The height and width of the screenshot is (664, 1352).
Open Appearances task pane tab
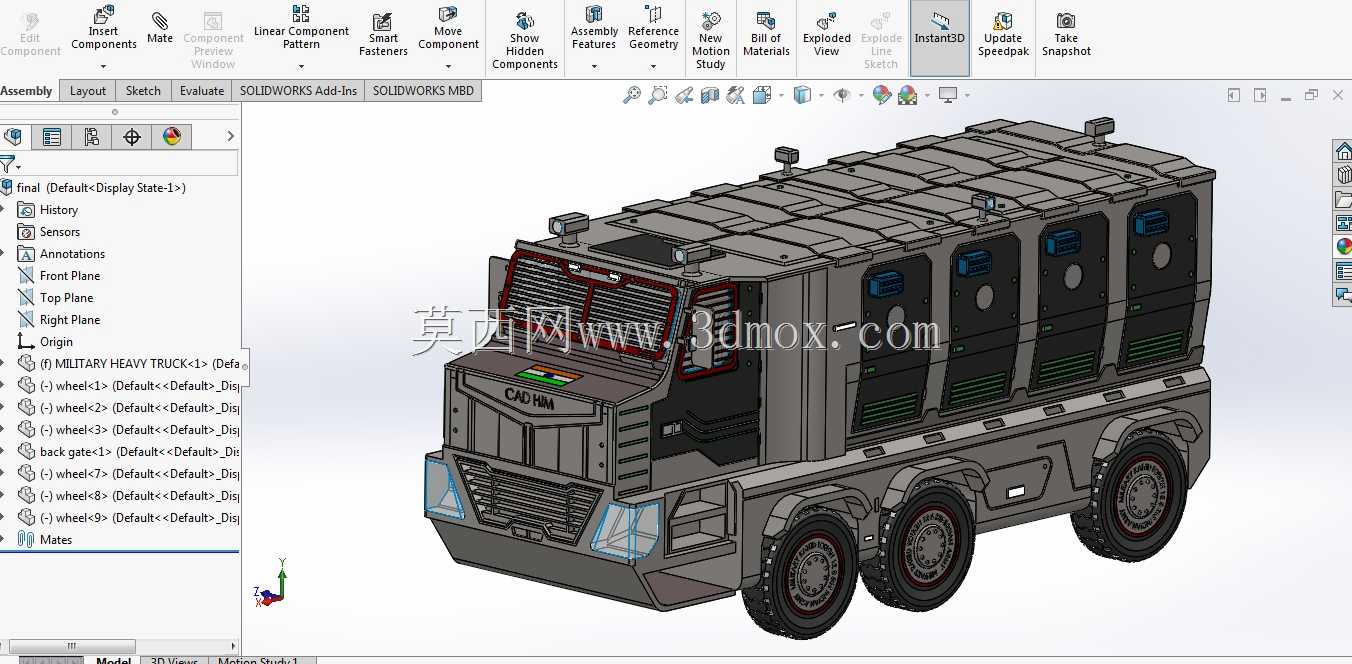(x=1343, y=246)
